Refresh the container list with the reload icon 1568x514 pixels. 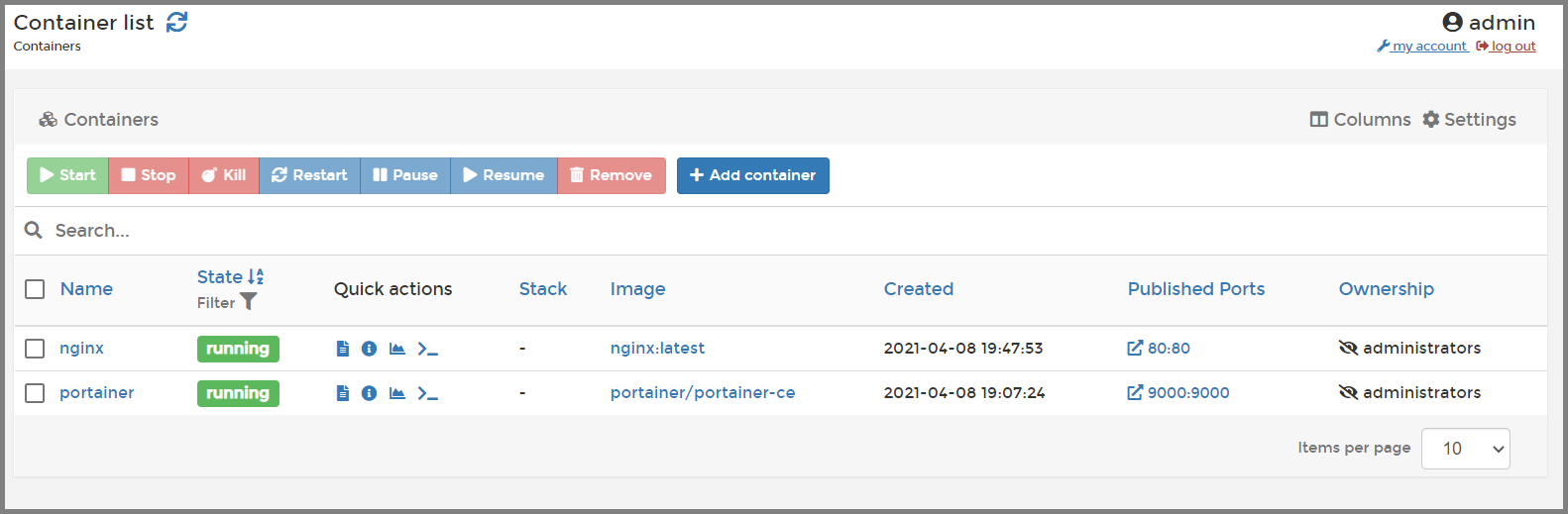176,22
